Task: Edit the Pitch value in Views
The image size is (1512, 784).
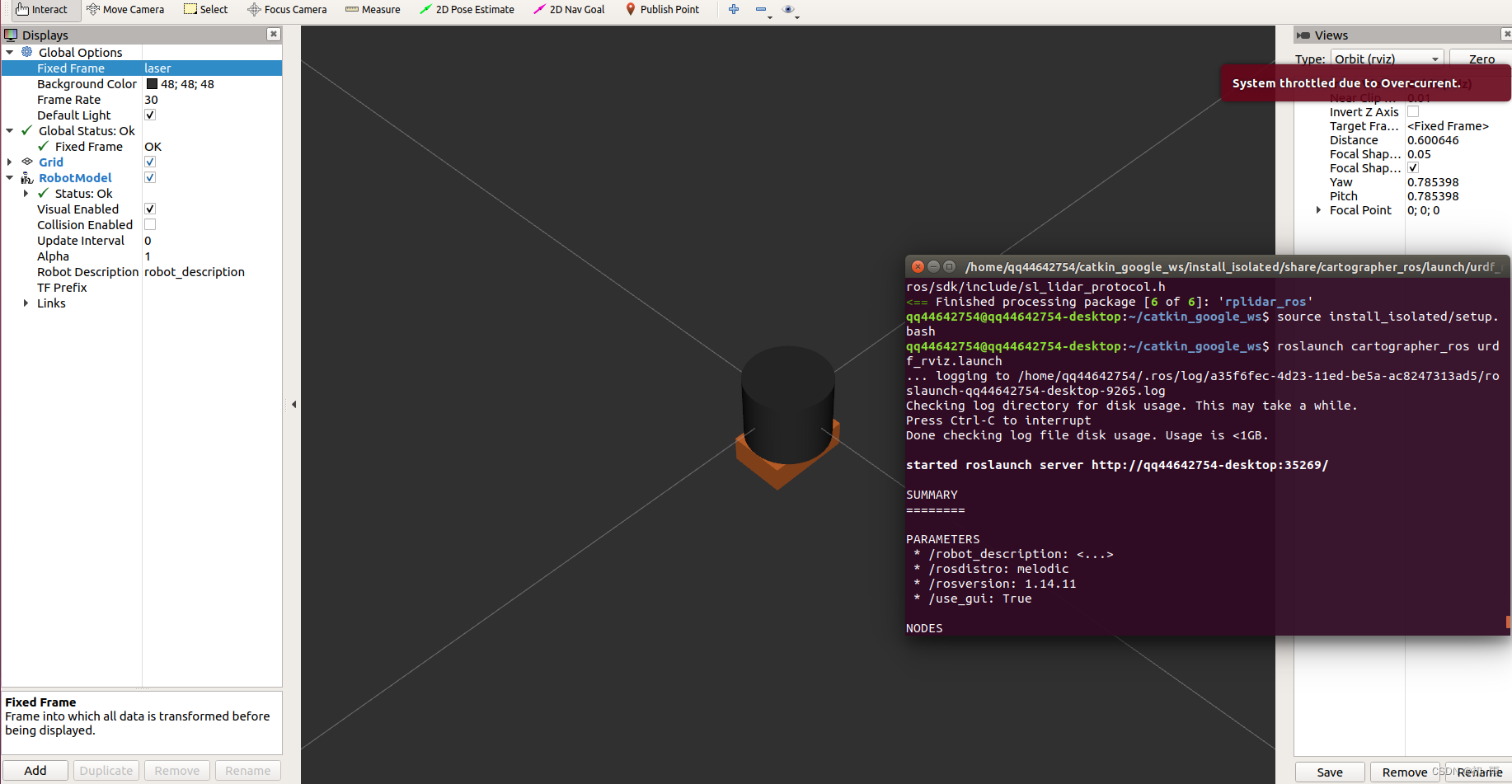Action: click(1458, 195)
